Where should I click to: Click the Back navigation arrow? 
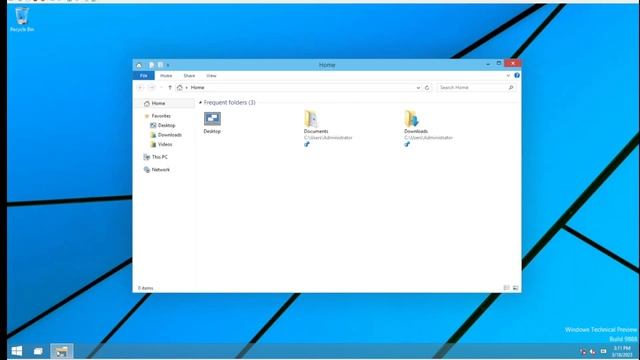[x=141, y=88]
